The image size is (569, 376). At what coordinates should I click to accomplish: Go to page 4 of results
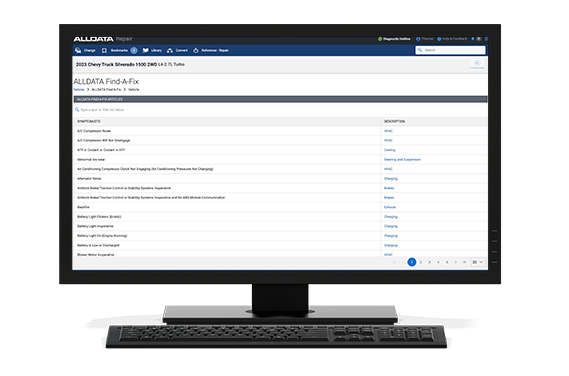[x=438, y=262]
